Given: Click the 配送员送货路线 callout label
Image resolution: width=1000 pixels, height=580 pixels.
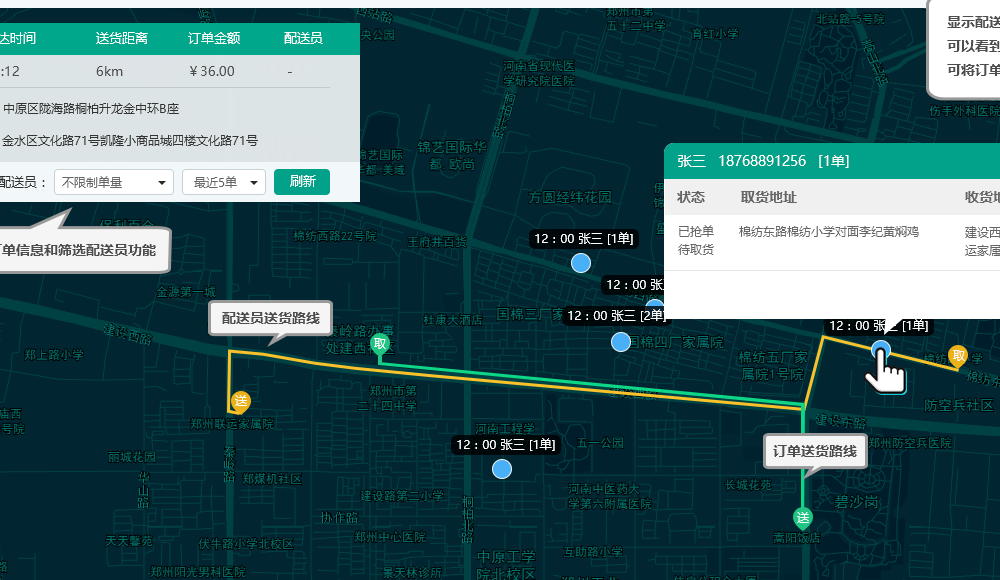Looking at the screenshot, I should tap(270, 318).
